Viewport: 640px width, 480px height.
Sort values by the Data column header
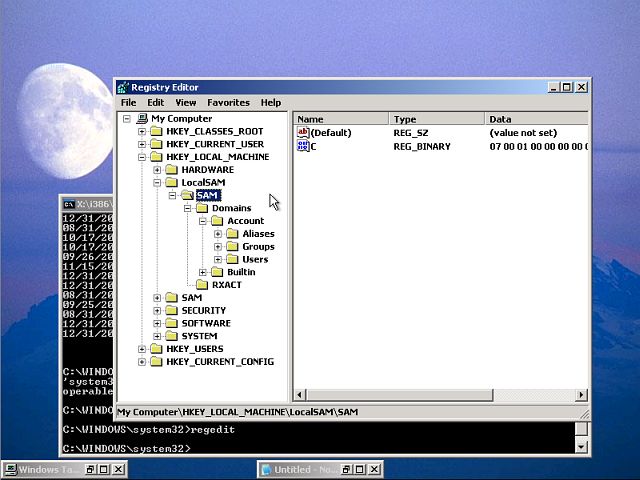click(x=536, y=119)
